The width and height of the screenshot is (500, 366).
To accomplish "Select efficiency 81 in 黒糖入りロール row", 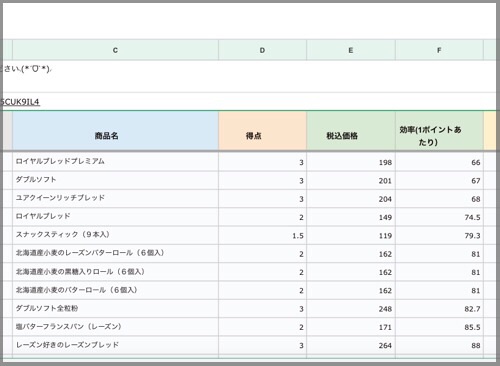I will 439,272.
